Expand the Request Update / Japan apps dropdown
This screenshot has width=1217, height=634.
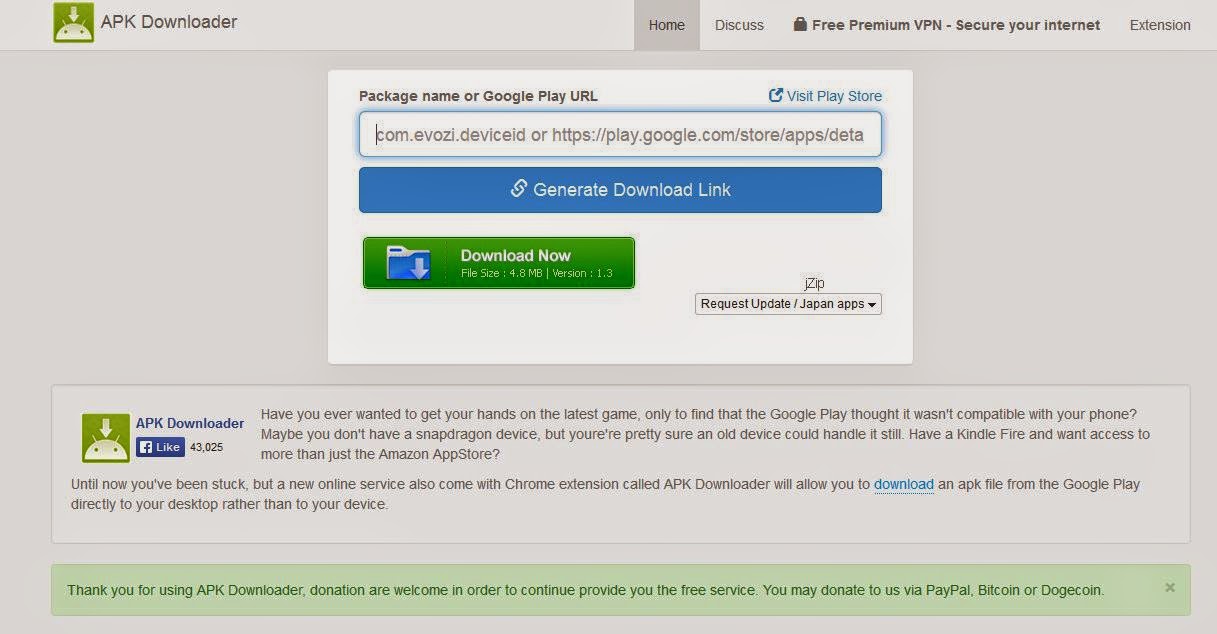[788, 304]
